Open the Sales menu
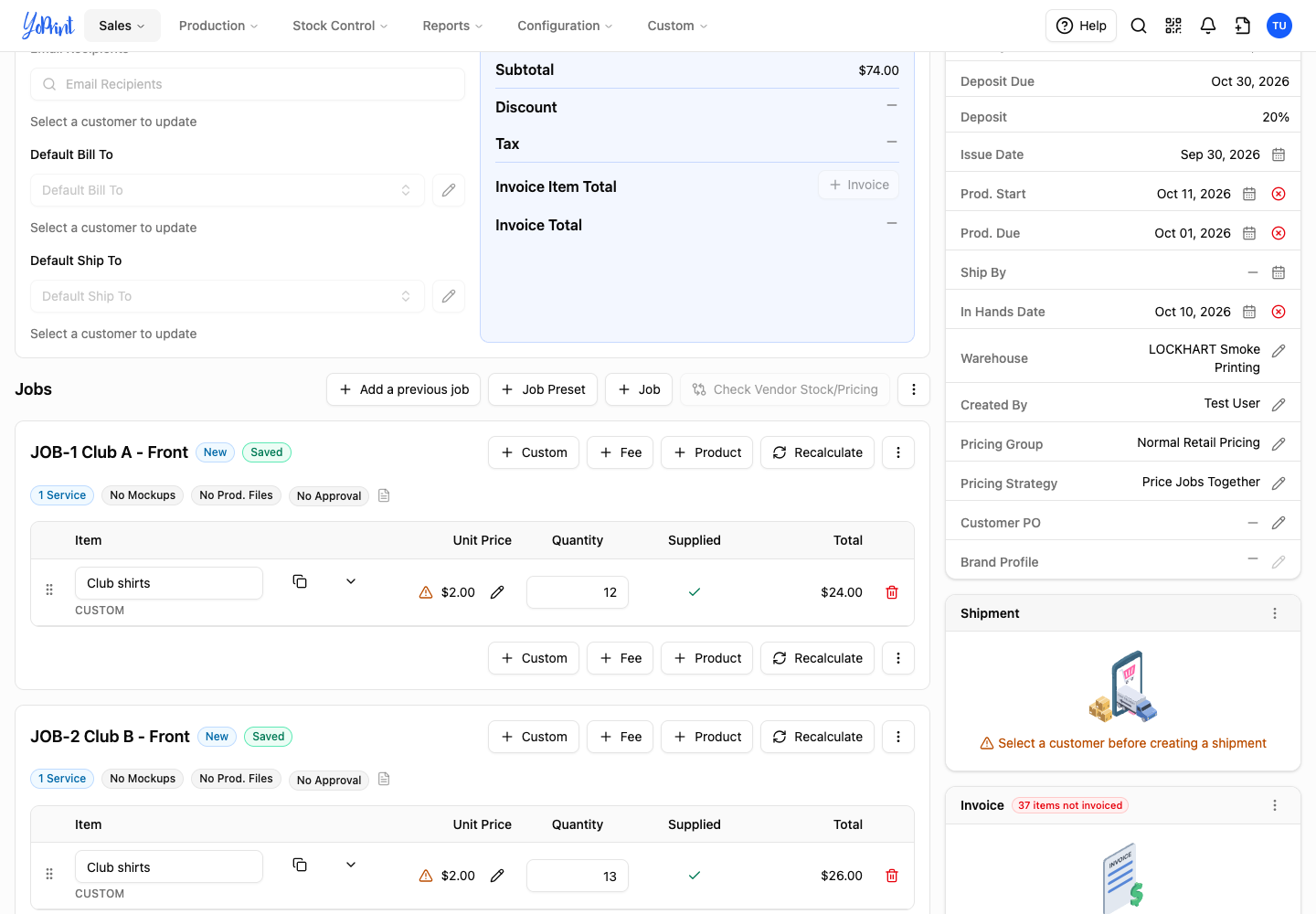This screenshot has height=914, width=1316. tap(122, 26)
